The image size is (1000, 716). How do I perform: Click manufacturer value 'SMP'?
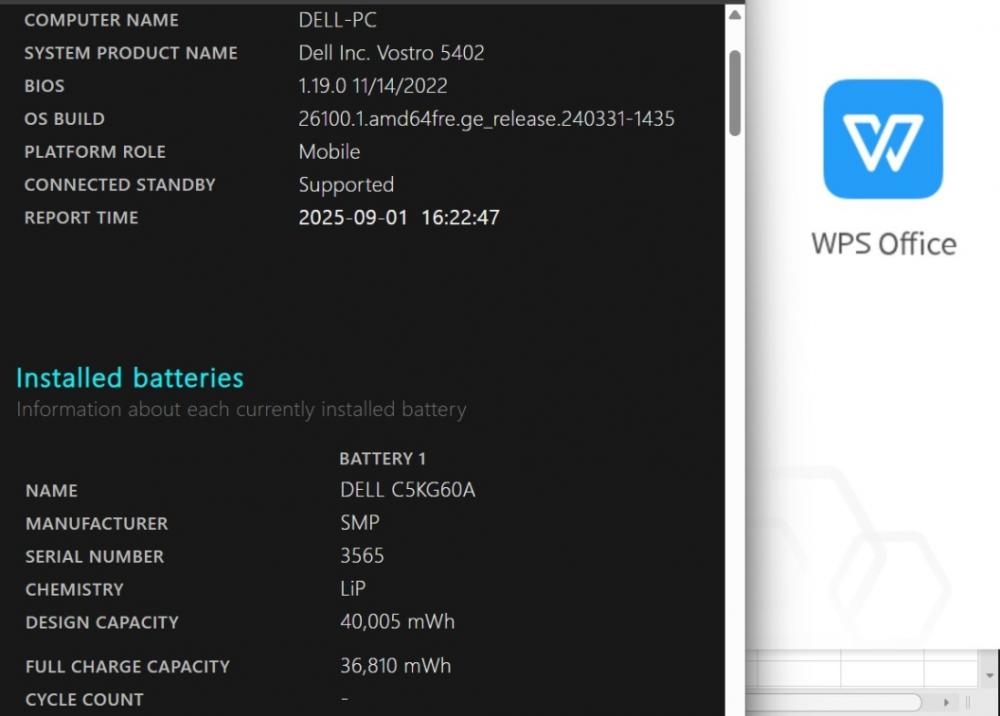pos(360,523)
